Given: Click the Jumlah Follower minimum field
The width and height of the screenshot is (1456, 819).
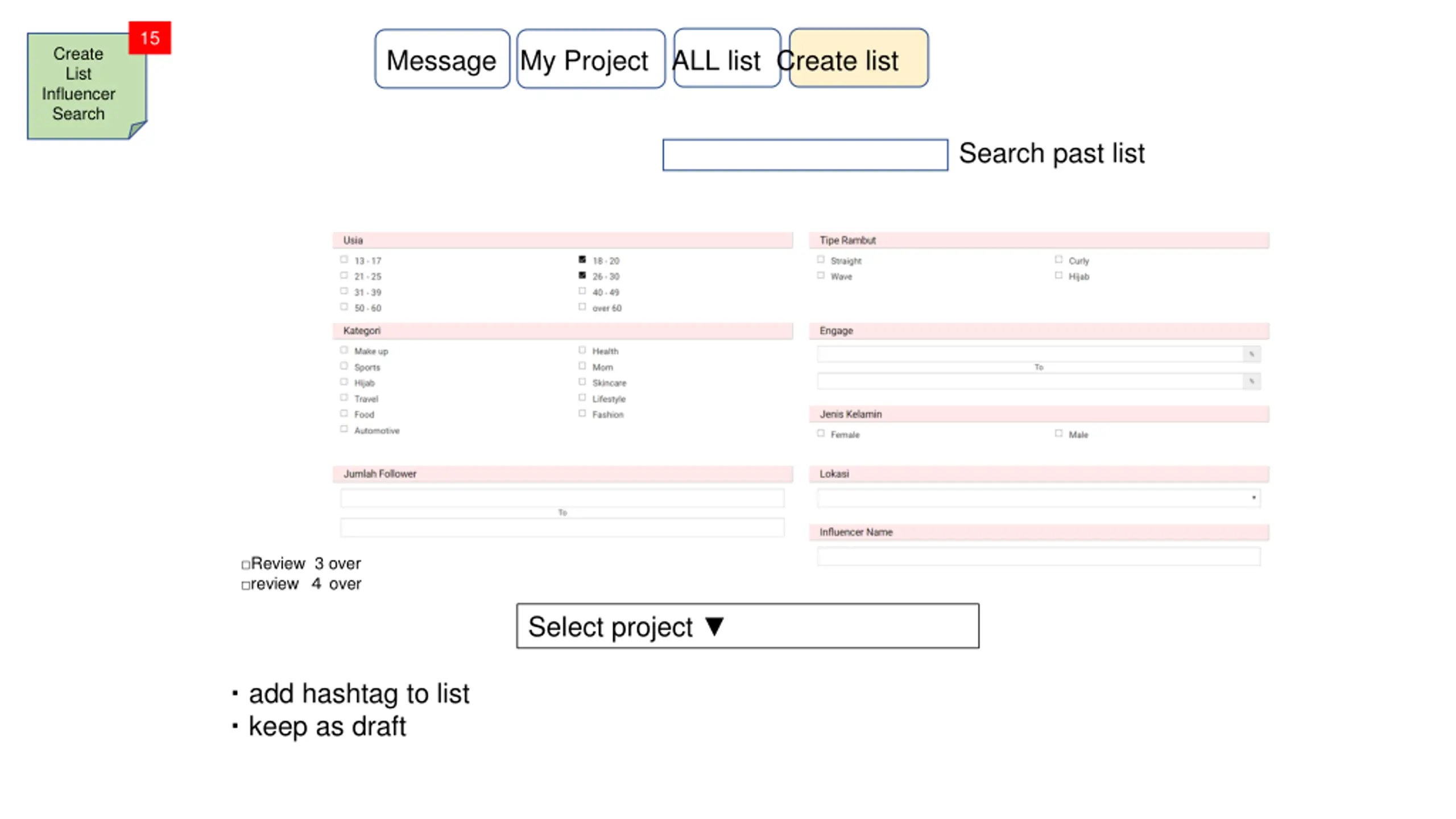Looking at the screenshot, I should coord(562,498).
